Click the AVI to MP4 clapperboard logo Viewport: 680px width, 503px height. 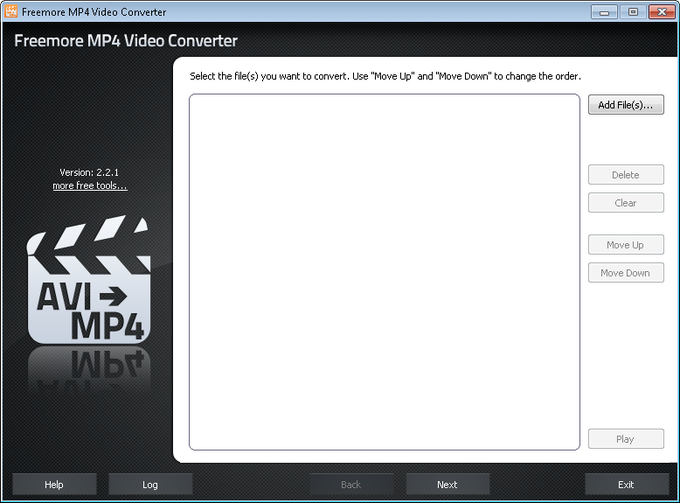(88, 280)
